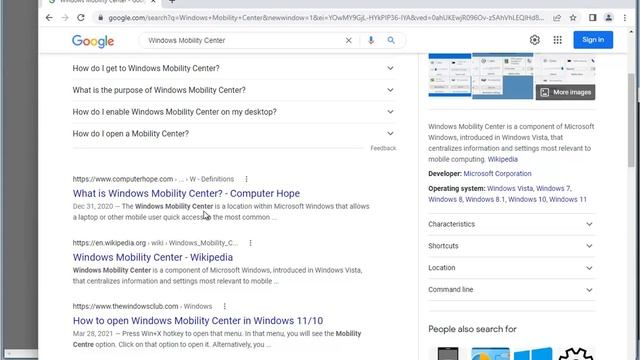Expand 'How do I enable Windows Mobility Center on my desktop?'
Viewport: 640px width, 360px height.
[x=234, y=112]
